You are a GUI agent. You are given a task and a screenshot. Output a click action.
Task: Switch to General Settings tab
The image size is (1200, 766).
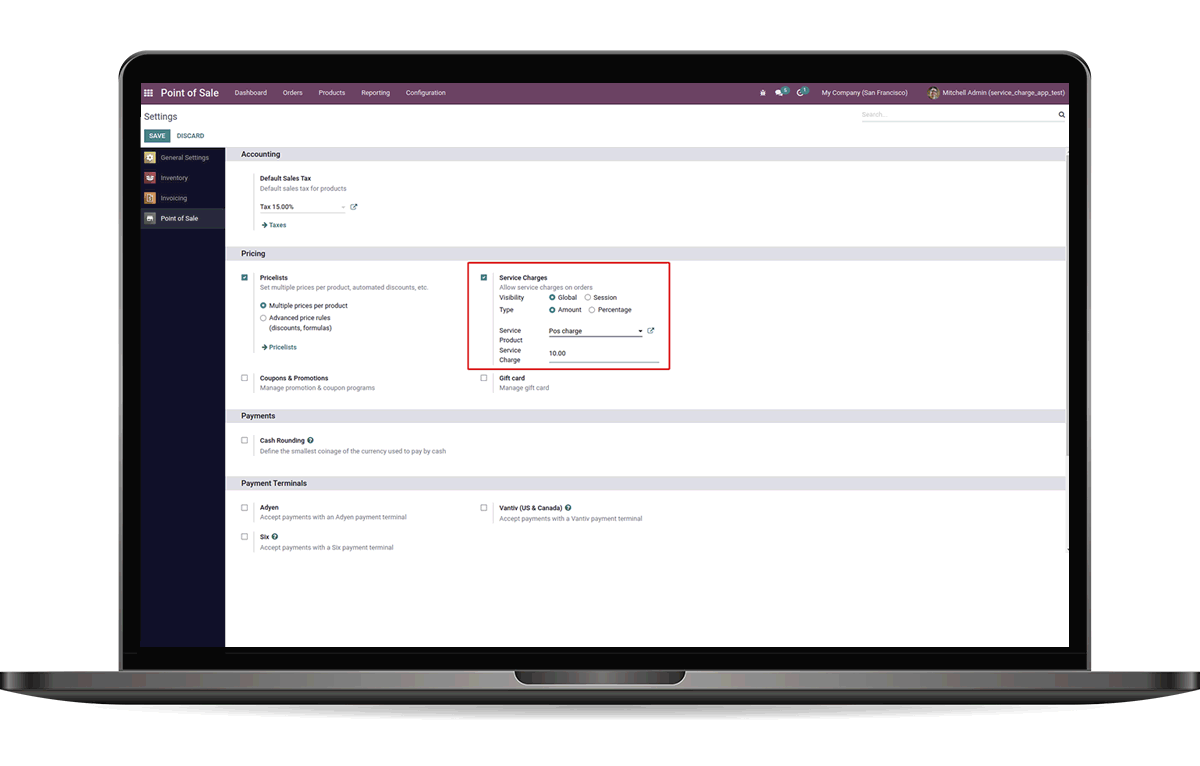pos(183,158)
